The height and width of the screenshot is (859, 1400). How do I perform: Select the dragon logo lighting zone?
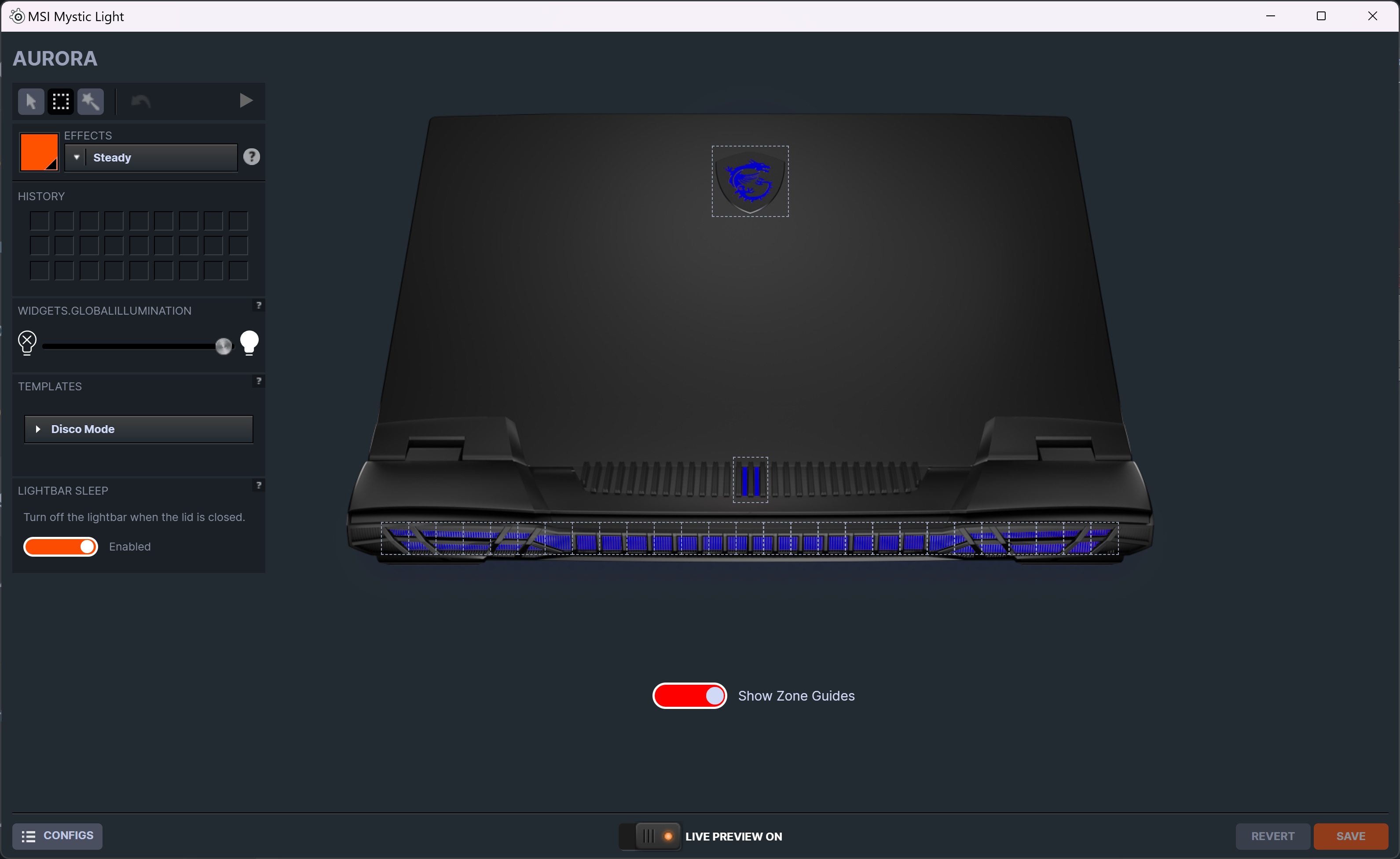point(750,181)
